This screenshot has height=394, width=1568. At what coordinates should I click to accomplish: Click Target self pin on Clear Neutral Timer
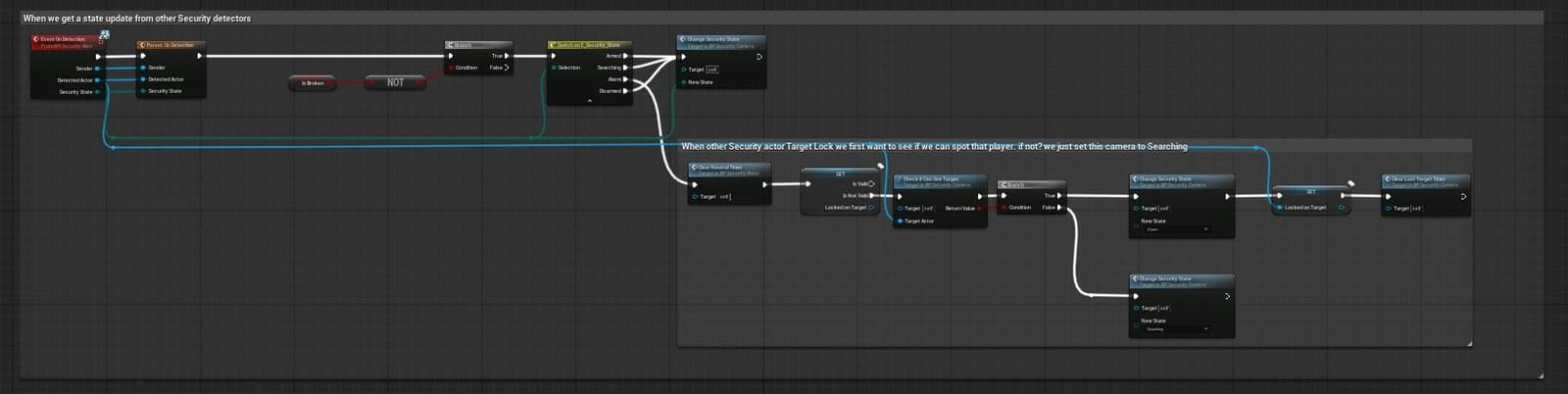tap(695, 197)
